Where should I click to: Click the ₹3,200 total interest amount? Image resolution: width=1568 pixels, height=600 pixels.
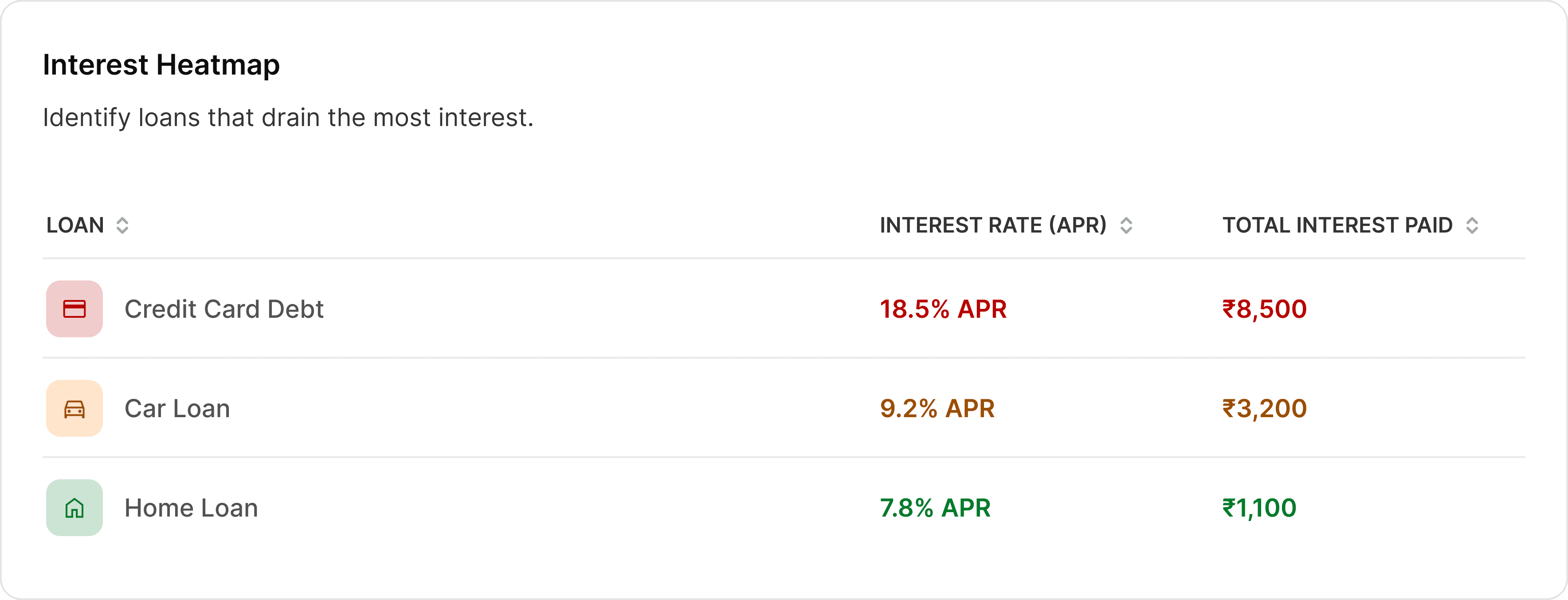coord(1264,409)
